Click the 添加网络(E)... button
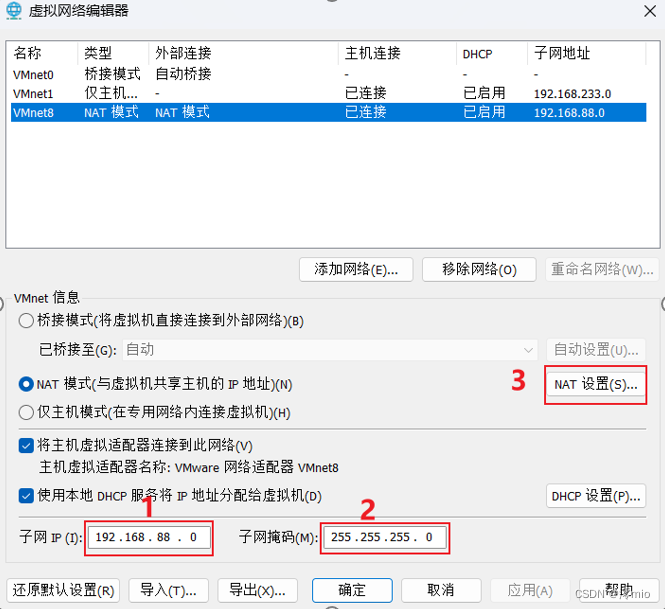 pos(356,269)
